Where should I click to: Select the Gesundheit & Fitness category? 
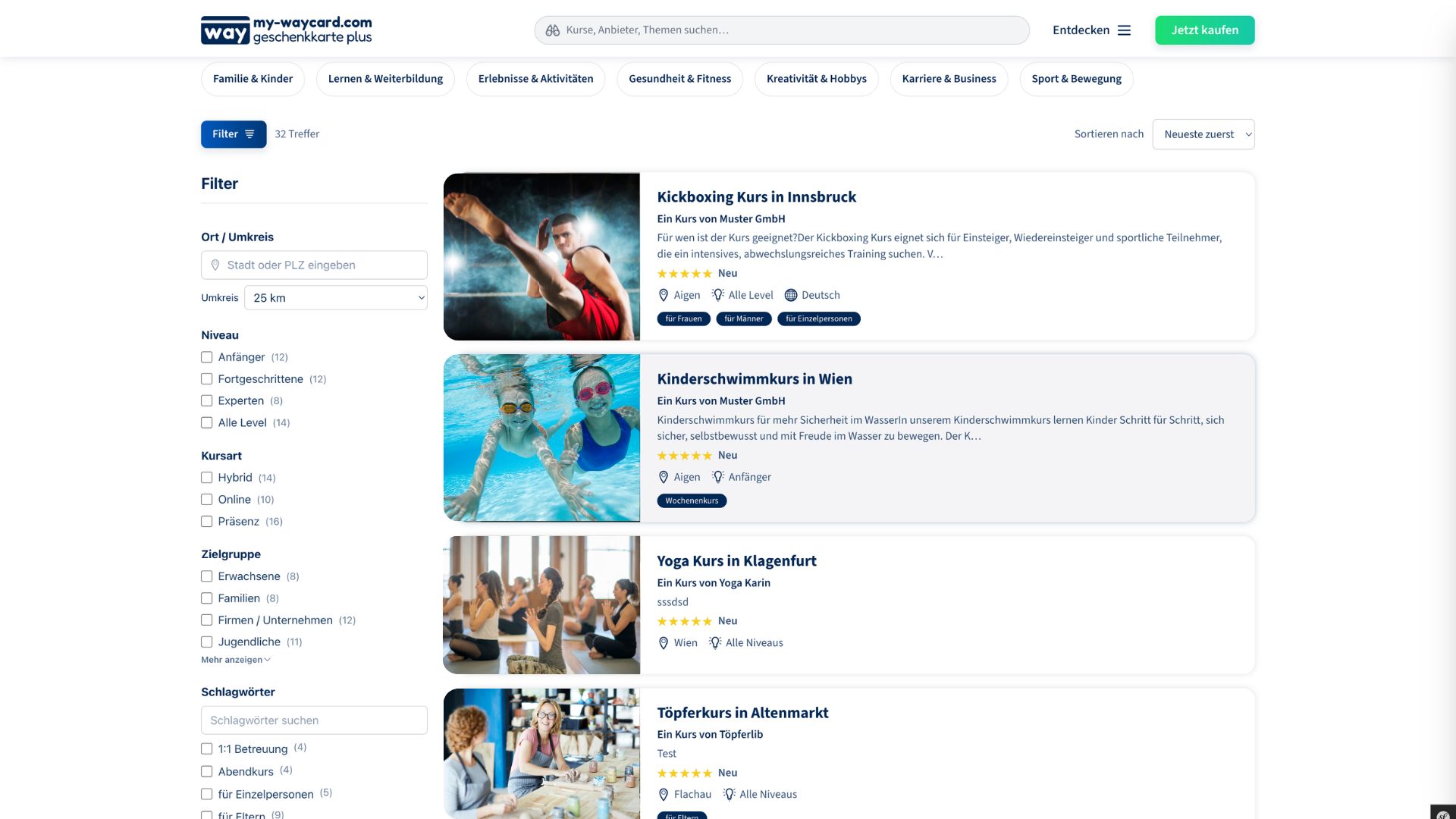[x=679, y=79]
